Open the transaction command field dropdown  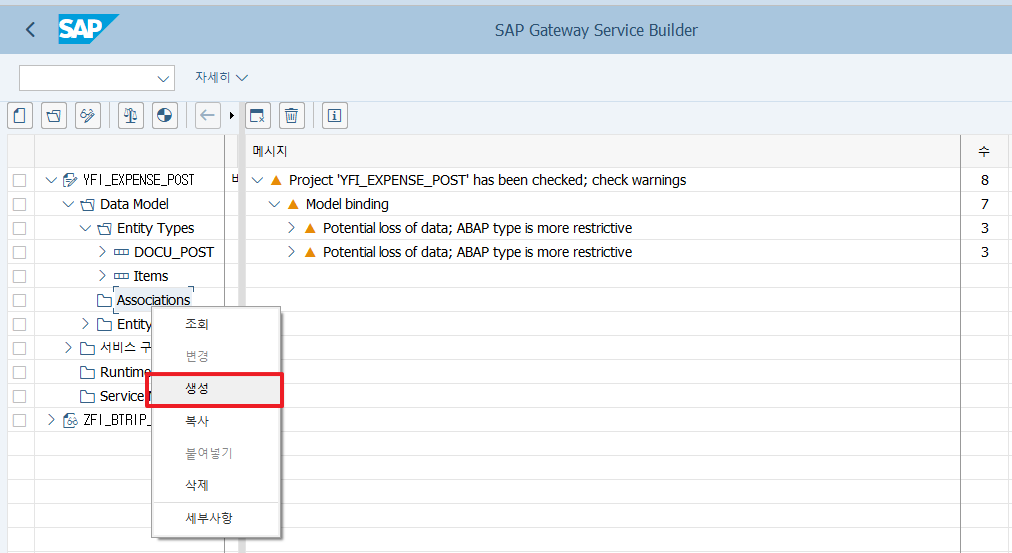(x=163, y=79)
